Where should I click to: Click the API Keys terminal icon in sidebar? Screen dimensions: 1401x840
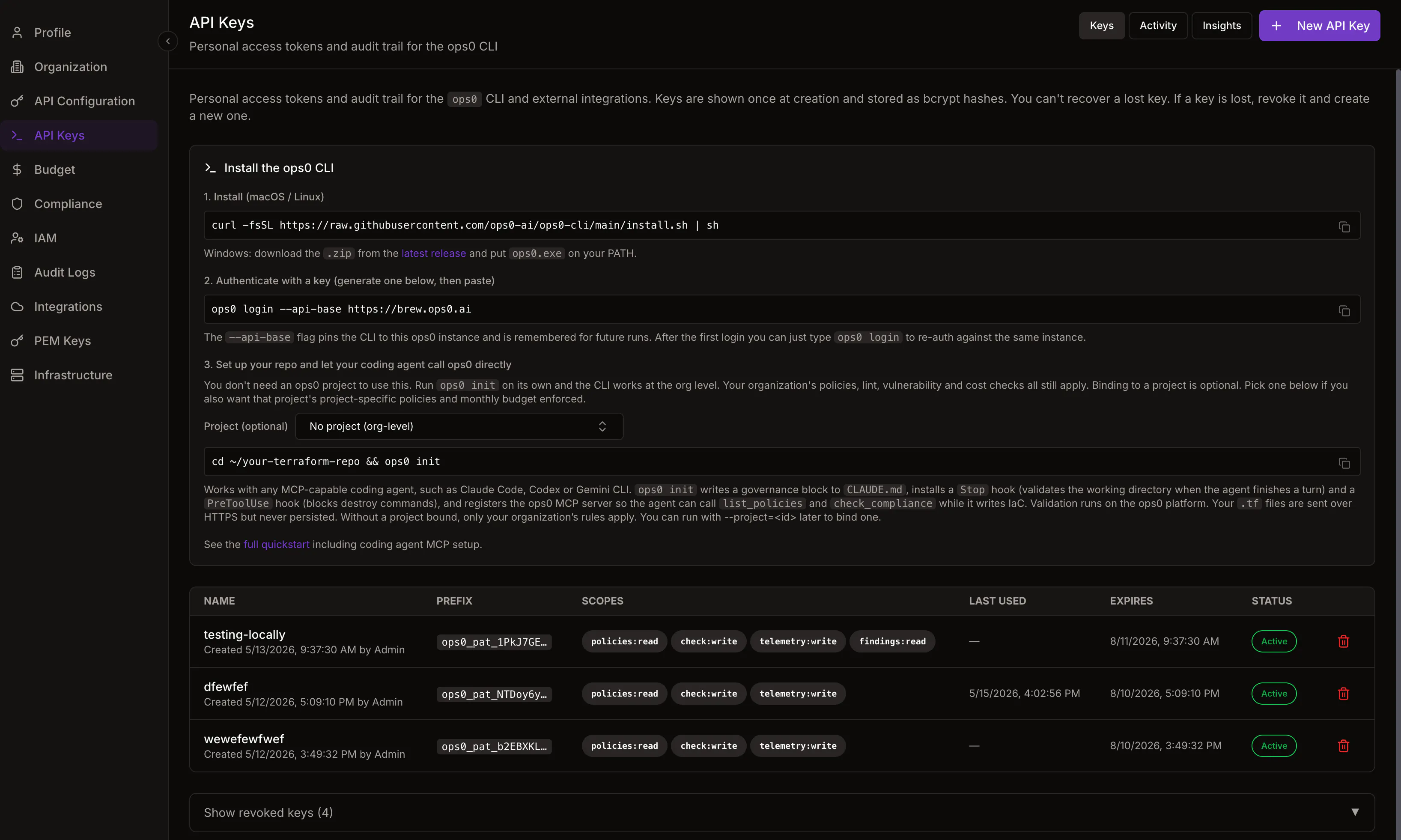click(x=17, y=135)
